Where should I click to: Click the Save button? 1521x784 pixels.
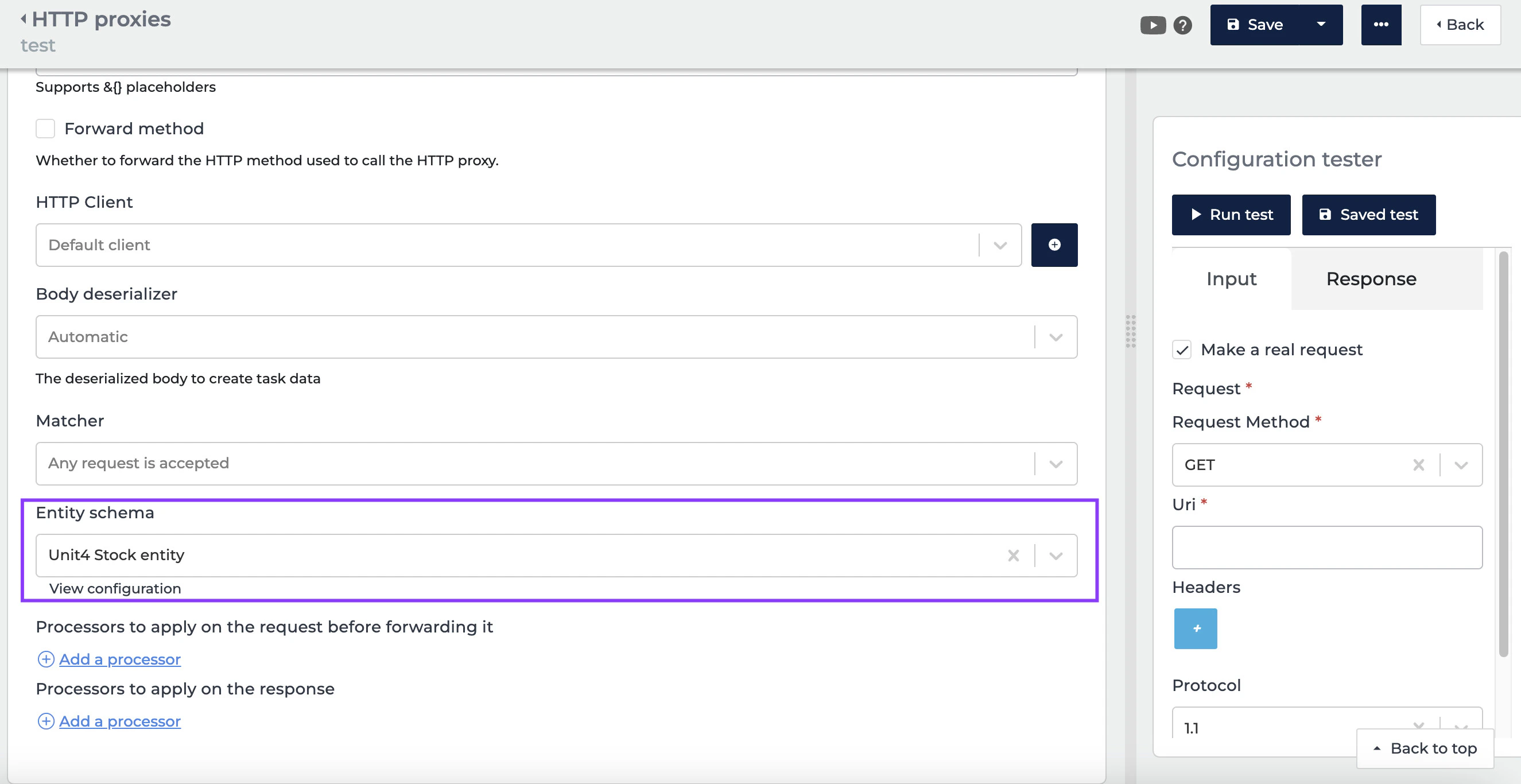pos(1255,25)
